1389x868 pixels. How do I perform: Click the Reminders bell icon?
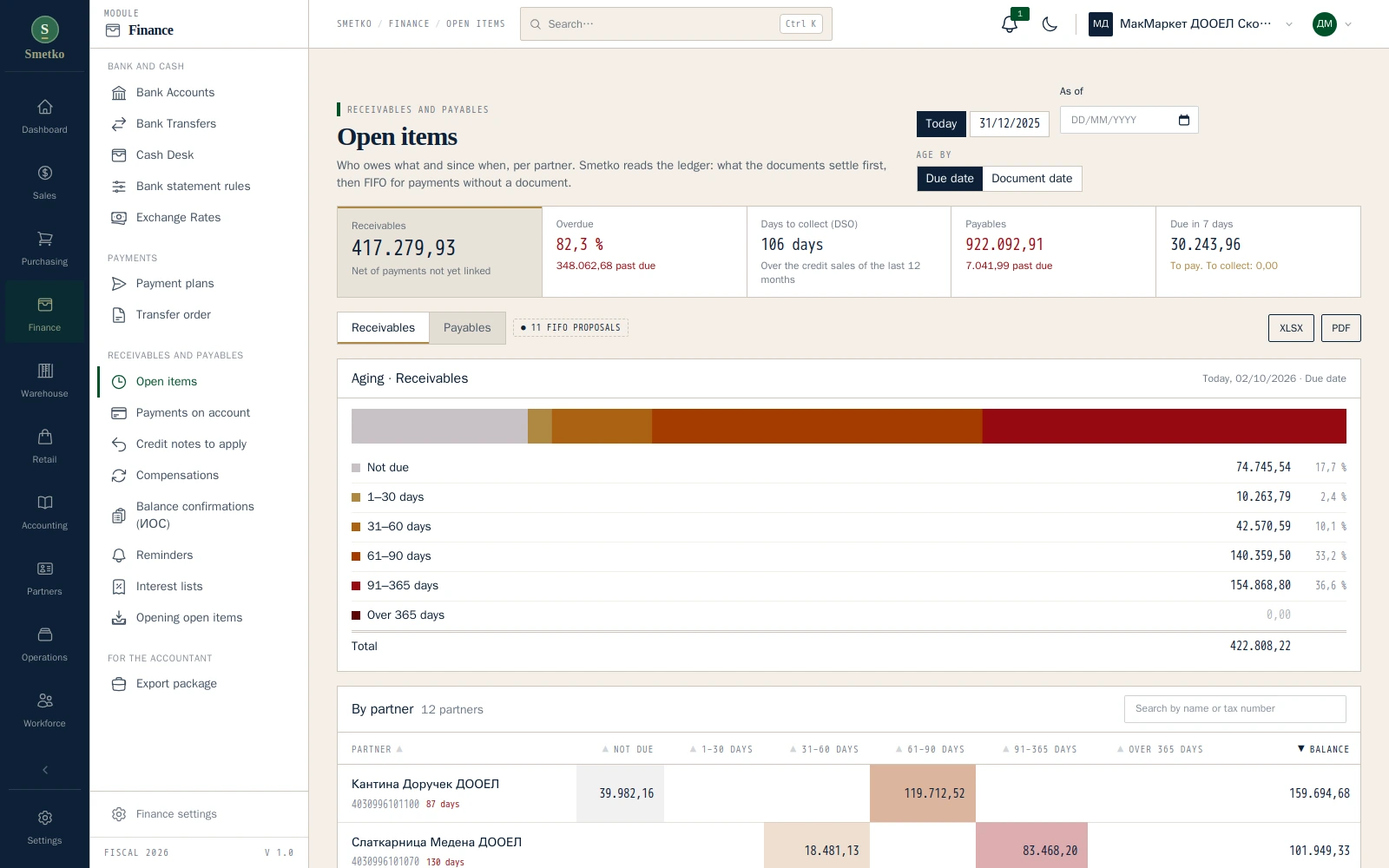[119, 556]
